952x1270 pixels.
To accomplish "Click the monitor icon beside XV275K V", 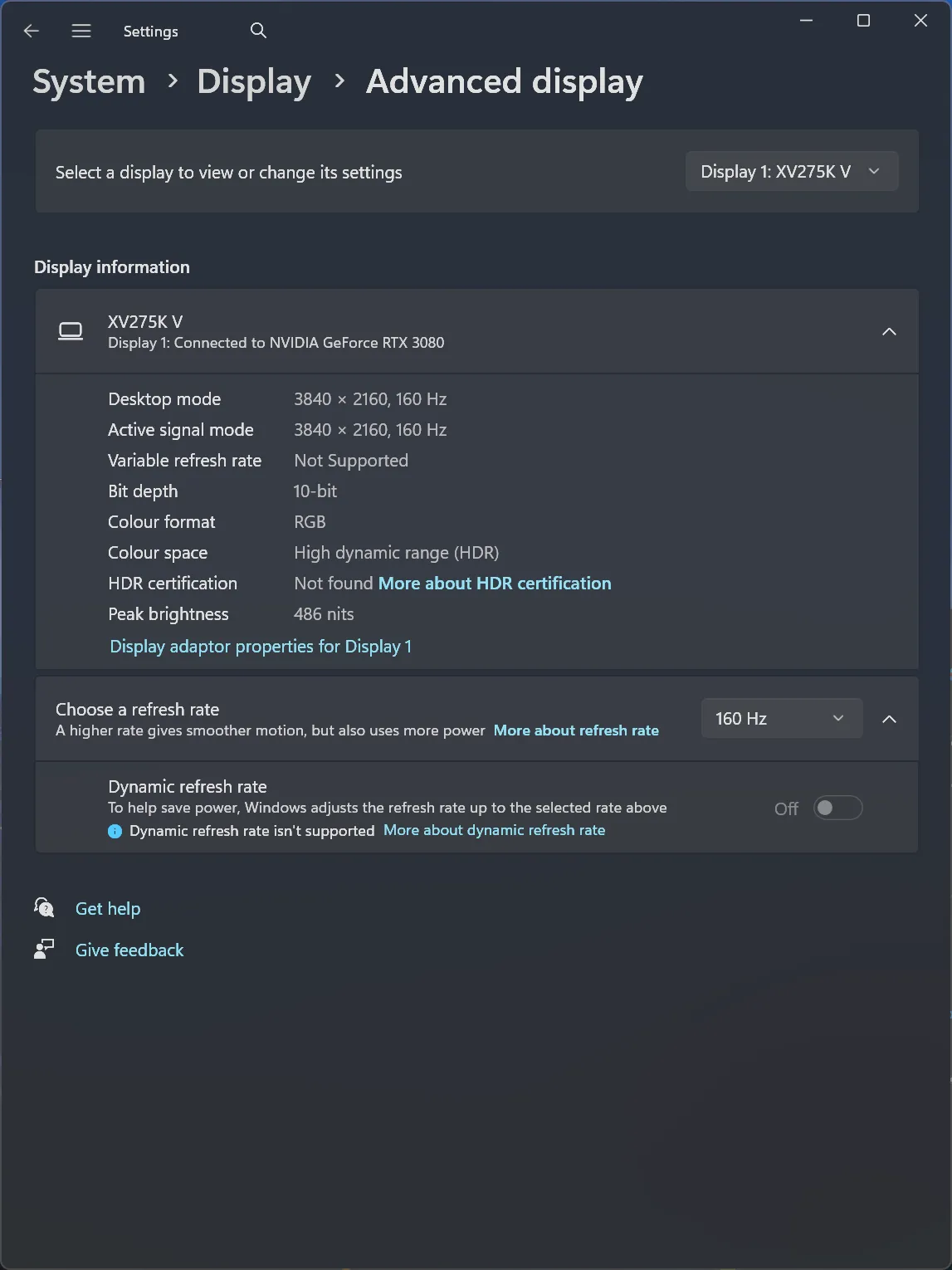I will click(71, 331).
